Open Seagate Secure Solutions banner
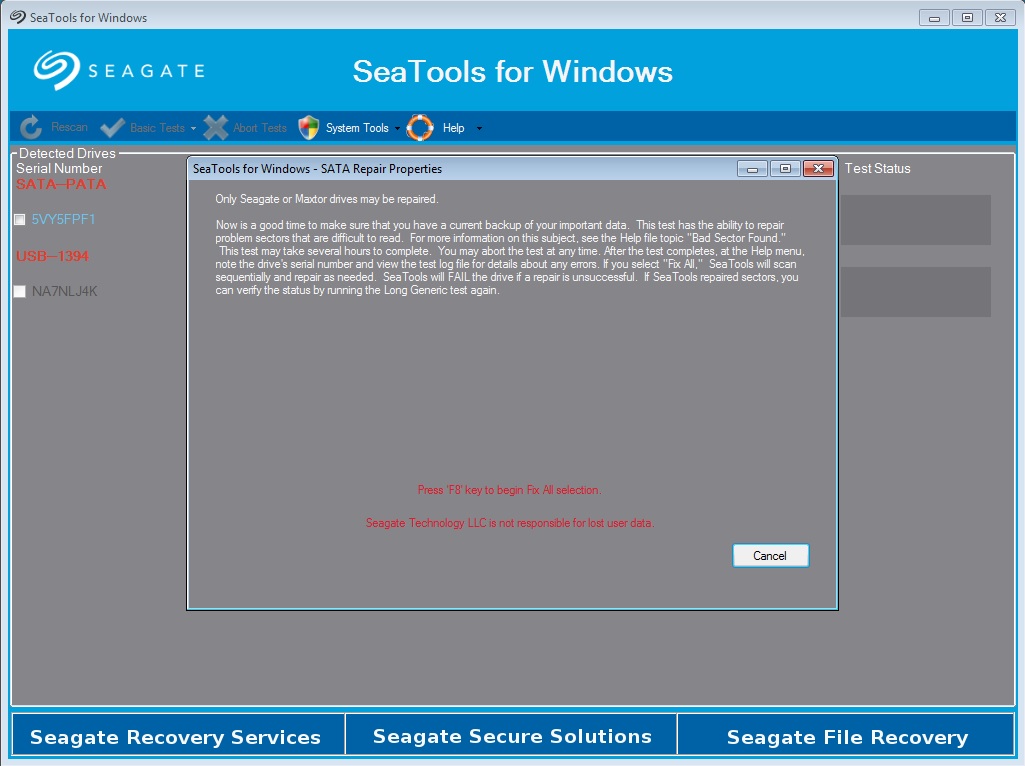Image resolution: width=1025 pixels, height=766 pixels. (x=511, y=735)
